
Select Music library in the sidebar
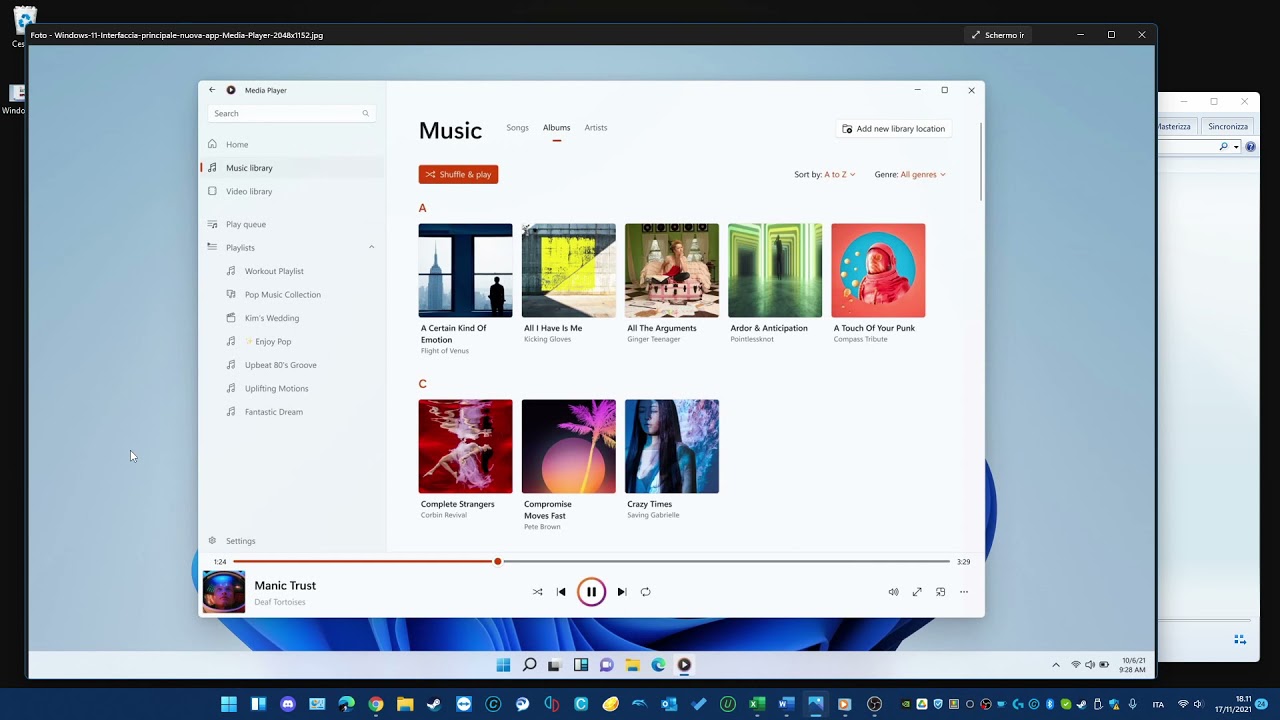click(292, 168)
